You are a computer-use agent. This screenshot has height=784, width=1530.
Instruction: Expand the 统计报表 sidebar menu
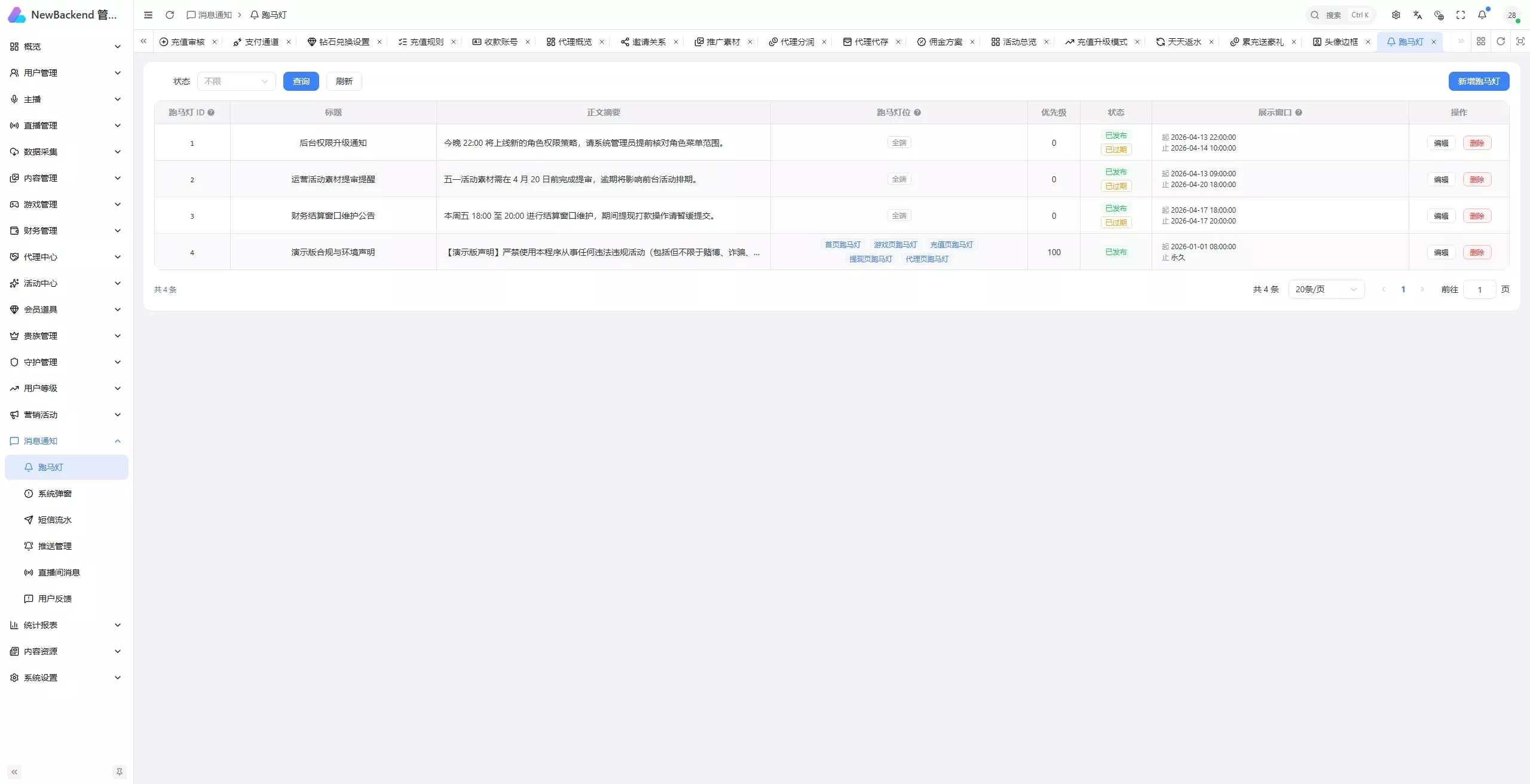[x=66, y=625]
